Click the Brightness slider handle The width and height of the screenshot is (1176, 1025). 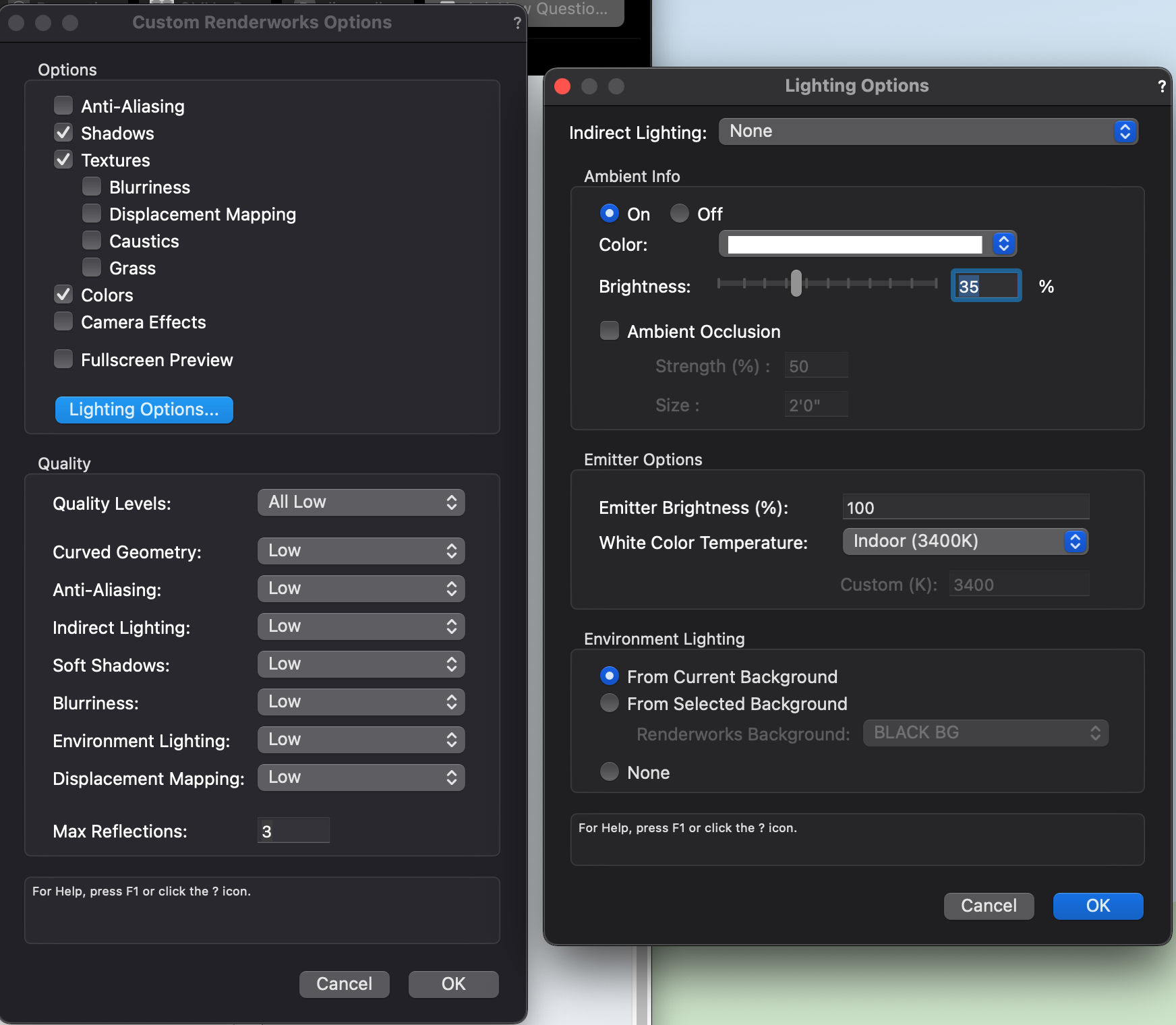[798, 285]
